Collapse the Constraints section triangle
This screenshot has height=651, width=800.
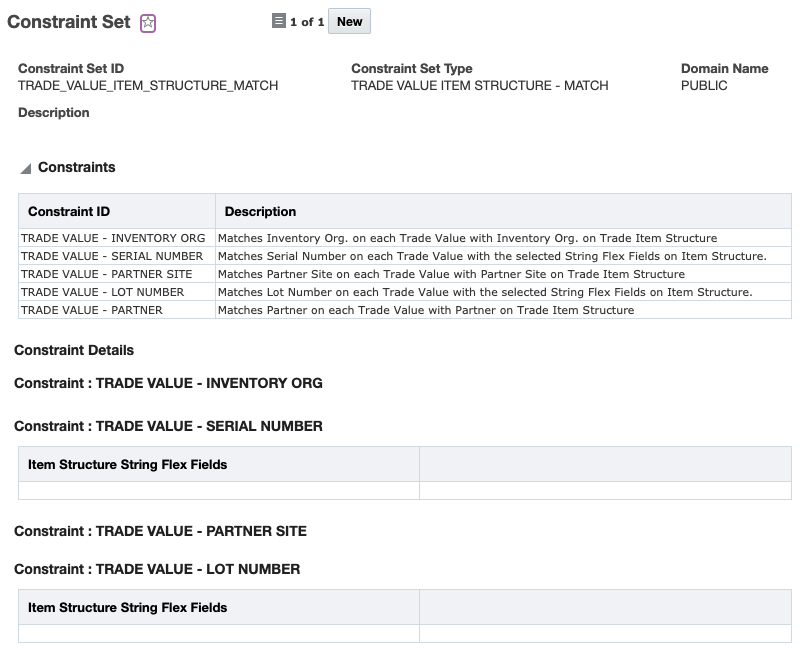click(x=25, y=169)
